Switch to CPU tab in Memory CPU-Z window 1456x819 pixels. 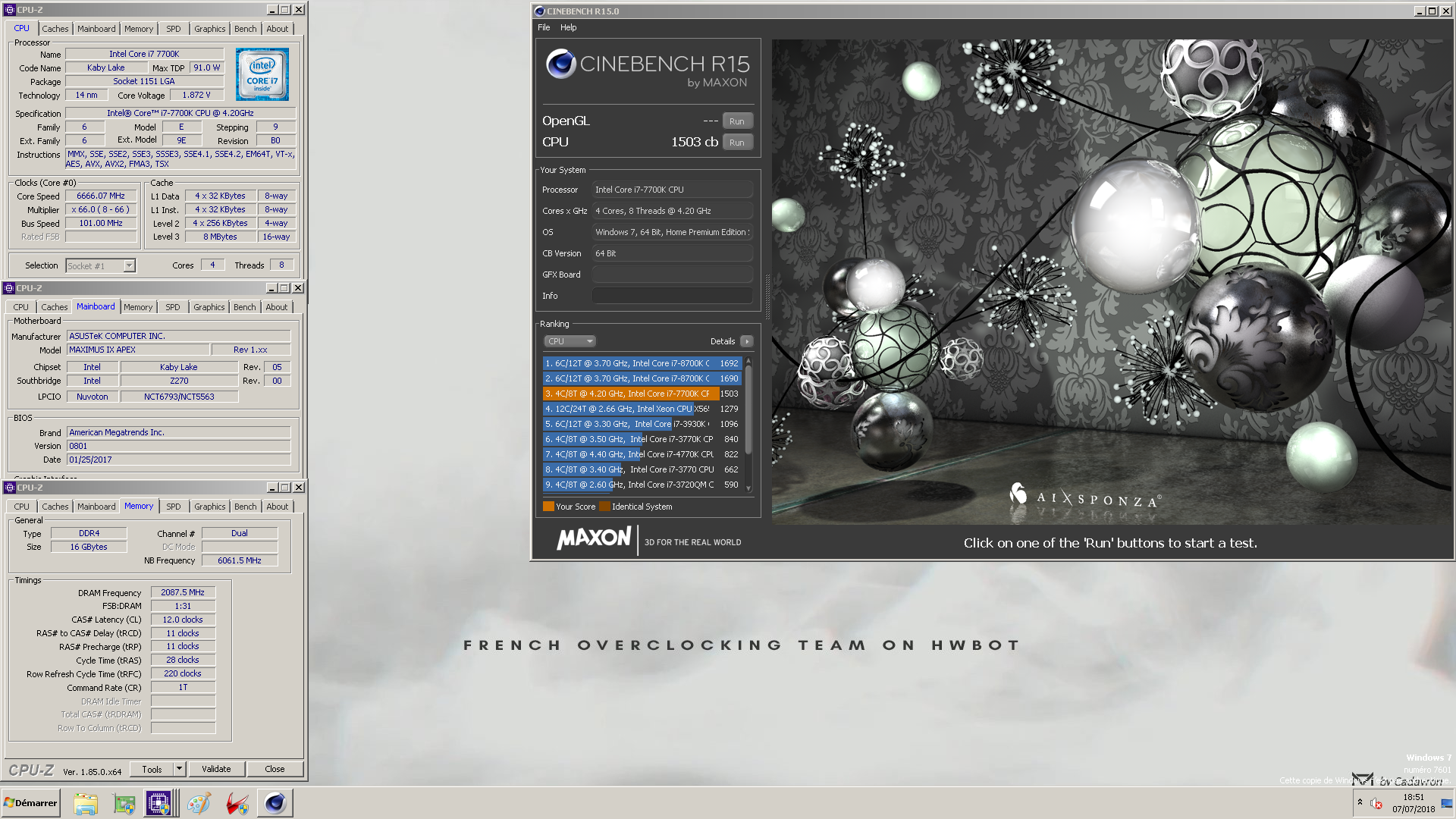pyautogui.click(x=21, y=507)
